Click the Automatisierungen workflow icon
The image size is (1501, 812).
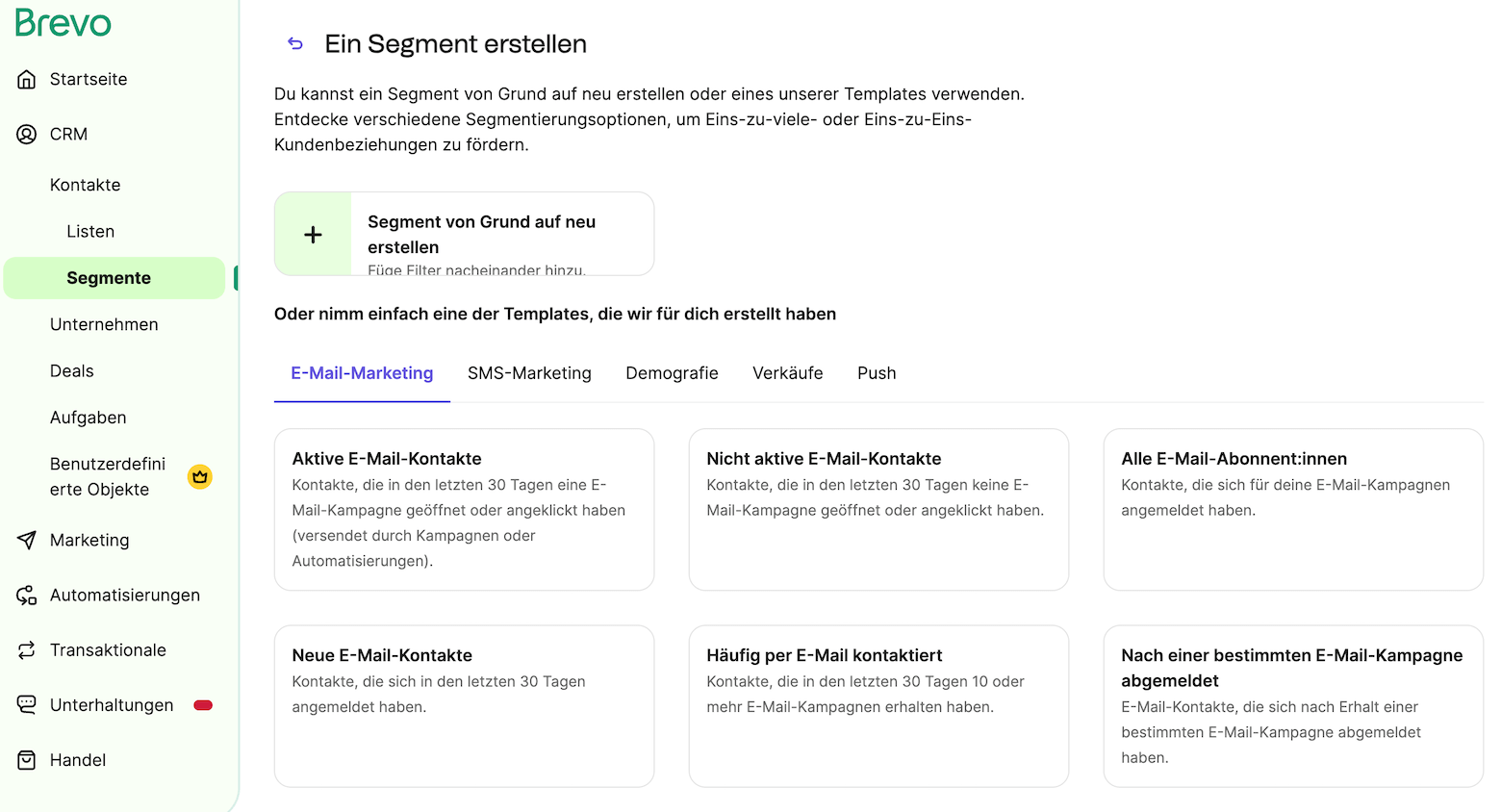tap(27, 596)
